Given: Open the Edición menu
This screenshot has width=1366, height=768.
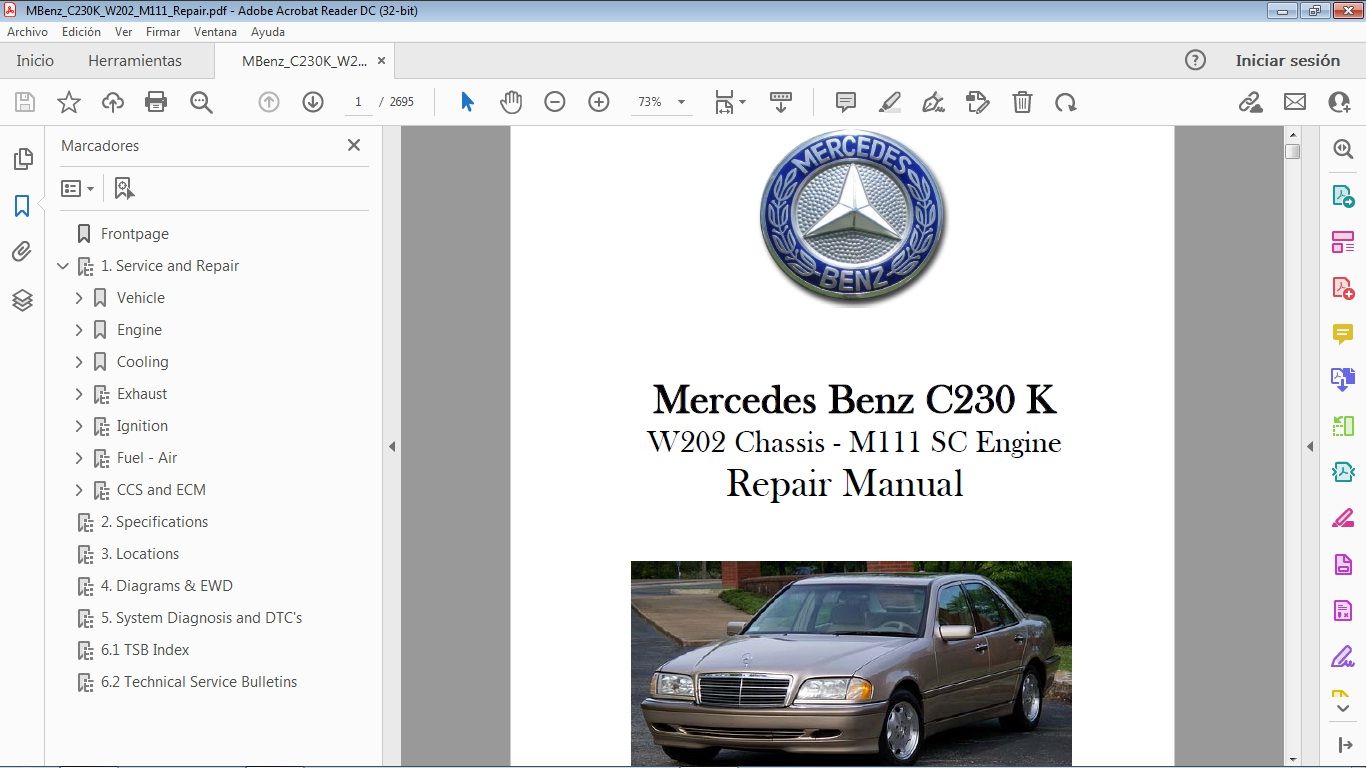Looking at the screenshot, I should [80, 31].
